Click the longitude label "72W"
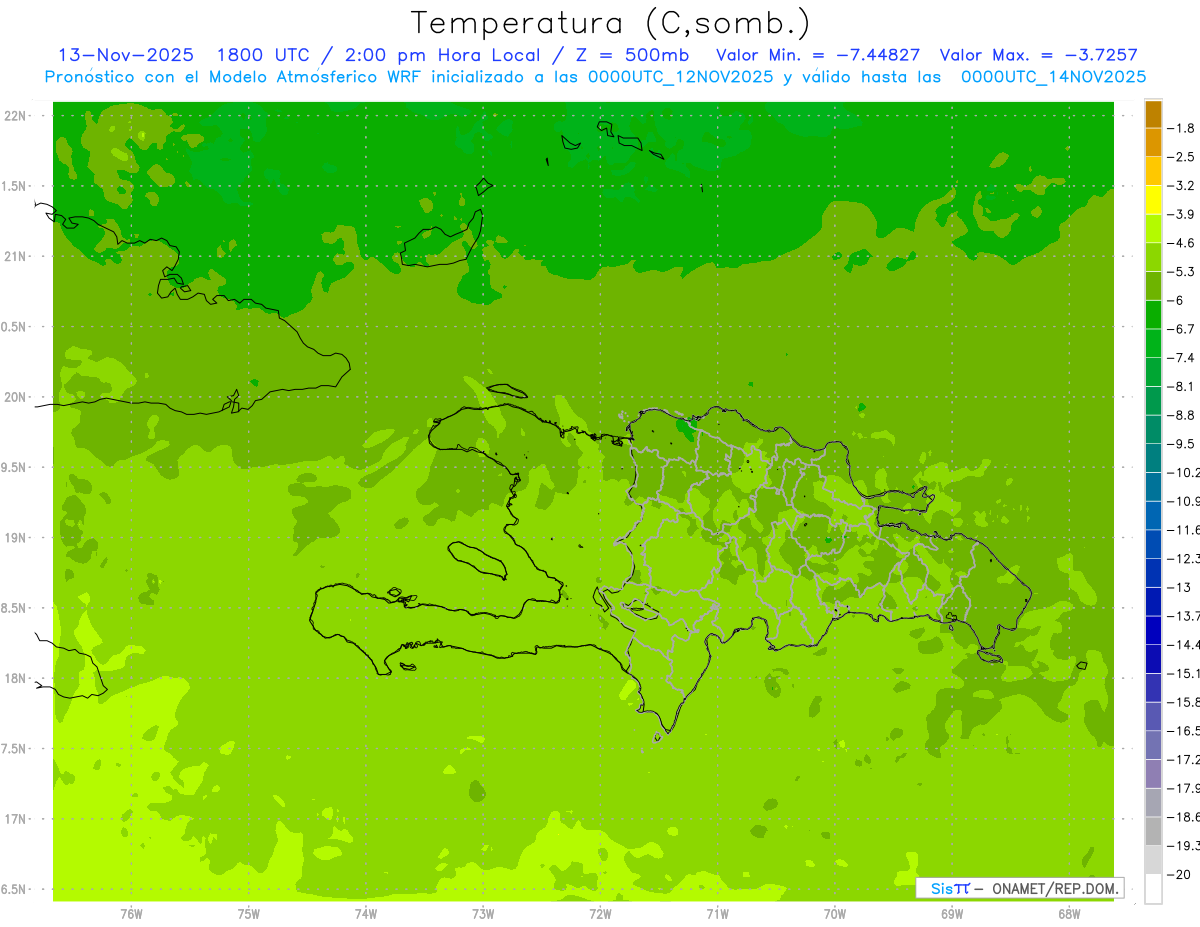Screen dimensions: 1200x927 600,914
